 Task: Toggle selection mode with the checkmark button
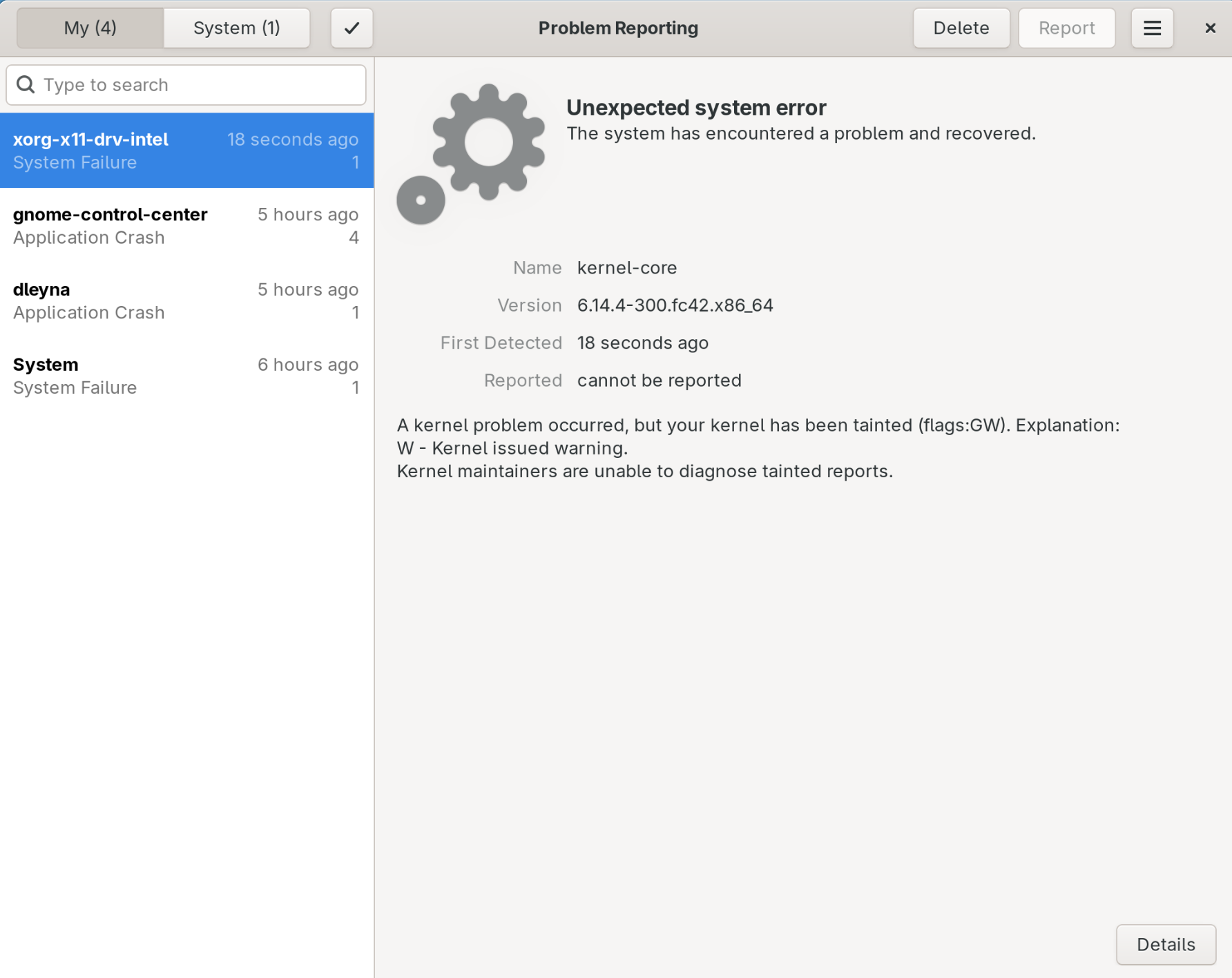(352, 28)
